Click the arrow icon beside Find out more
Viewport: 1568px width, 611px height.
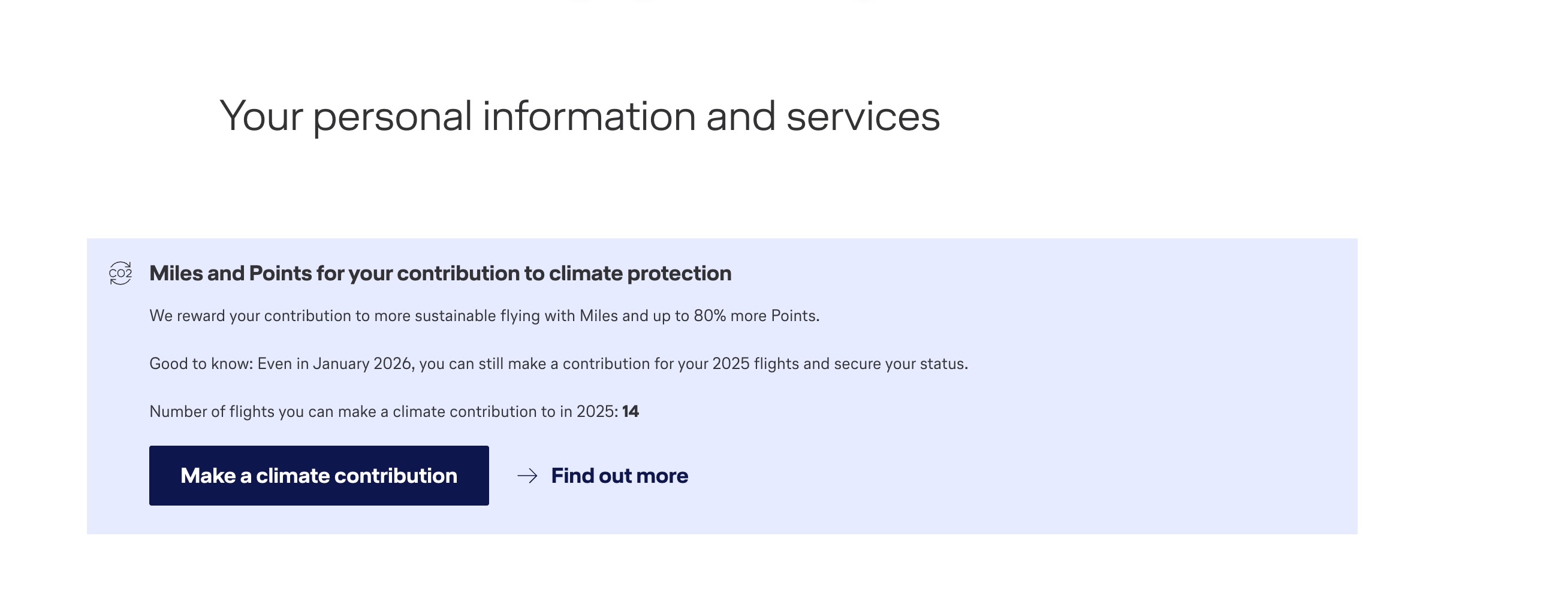point(527,476)
